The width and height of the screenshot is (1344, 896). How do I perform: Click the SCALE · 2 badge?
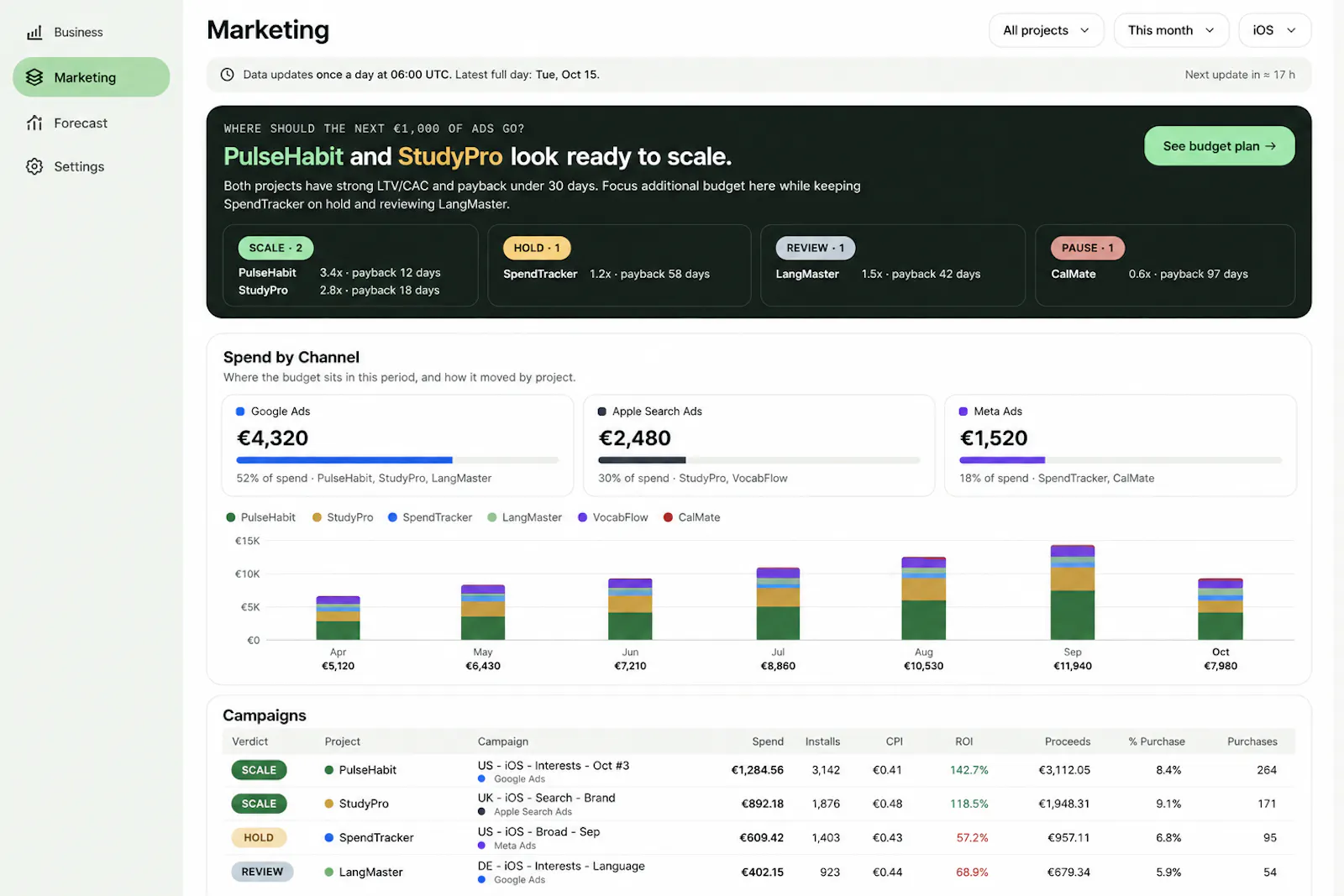[276, 248]
